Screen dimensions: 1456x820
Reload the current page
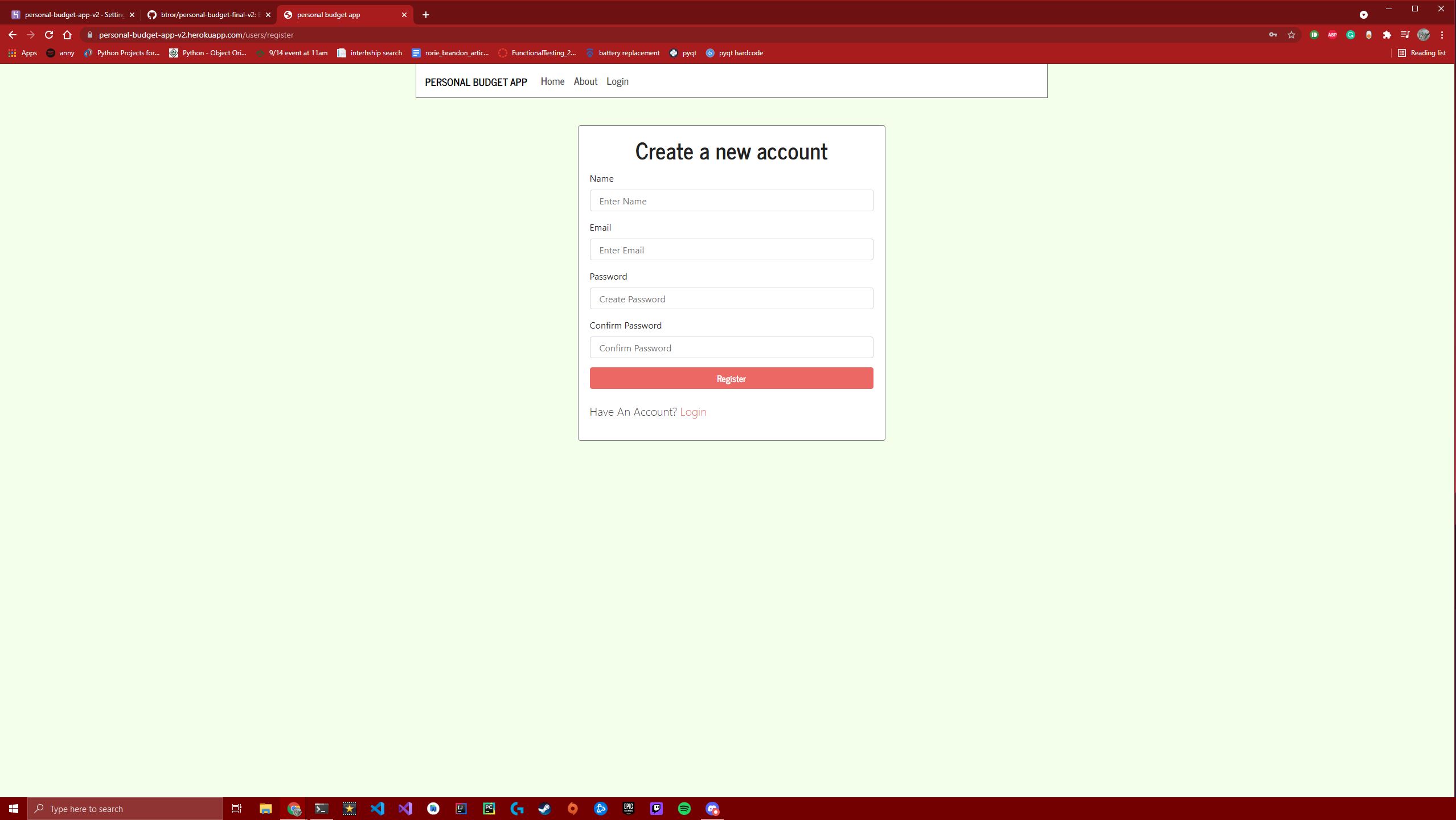(x=49, y=35)
